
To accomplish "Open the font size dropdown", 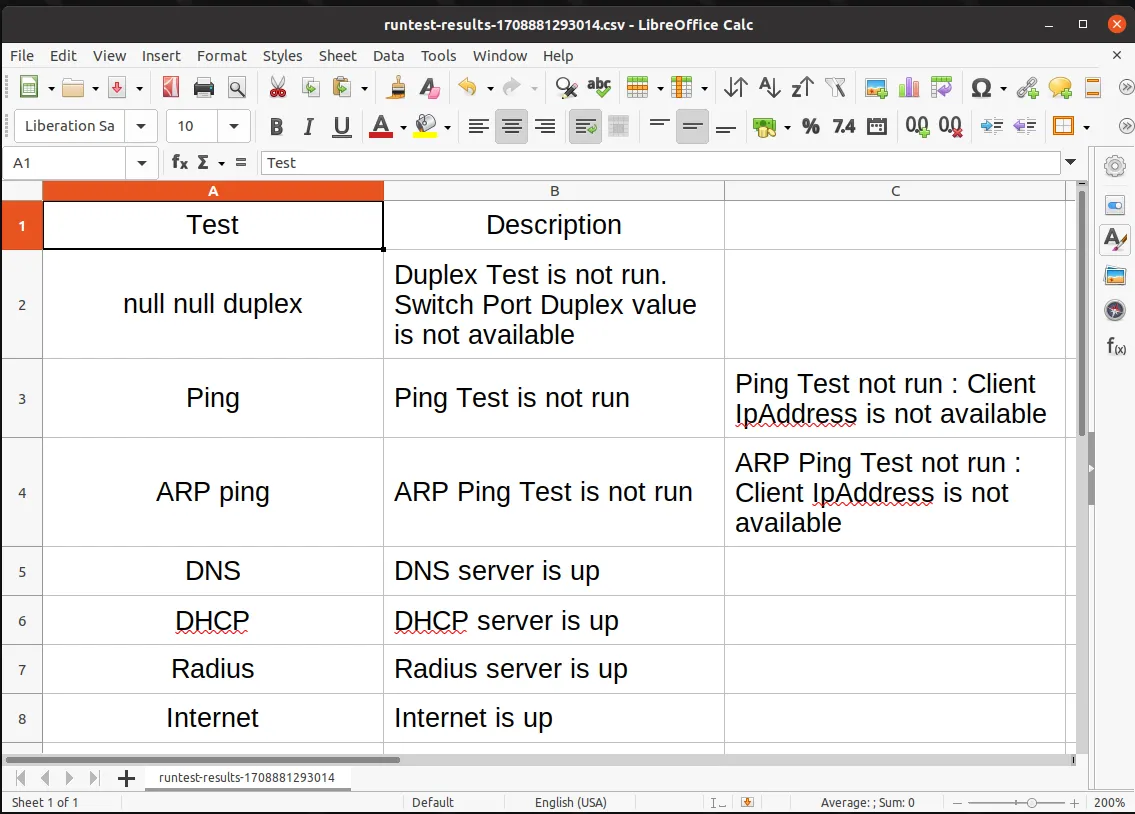I will click(234, 127).
